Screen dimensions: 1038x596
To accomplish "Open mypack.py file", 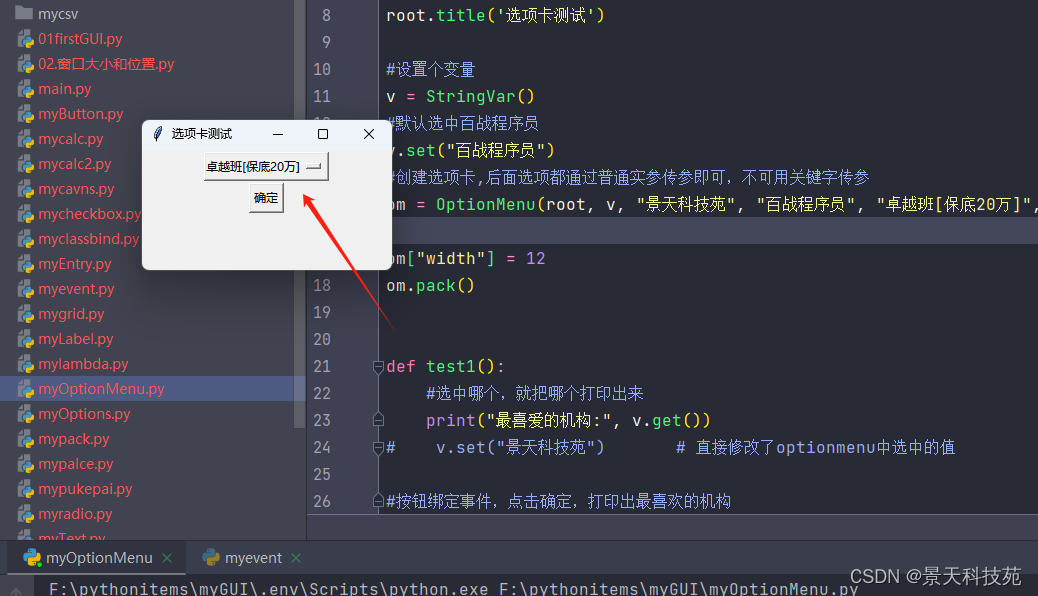I will click(x=74, y=439).
